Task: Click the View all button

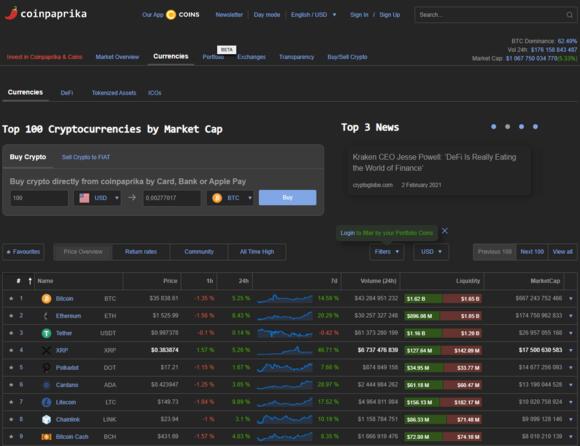Action: pos(562,252)
